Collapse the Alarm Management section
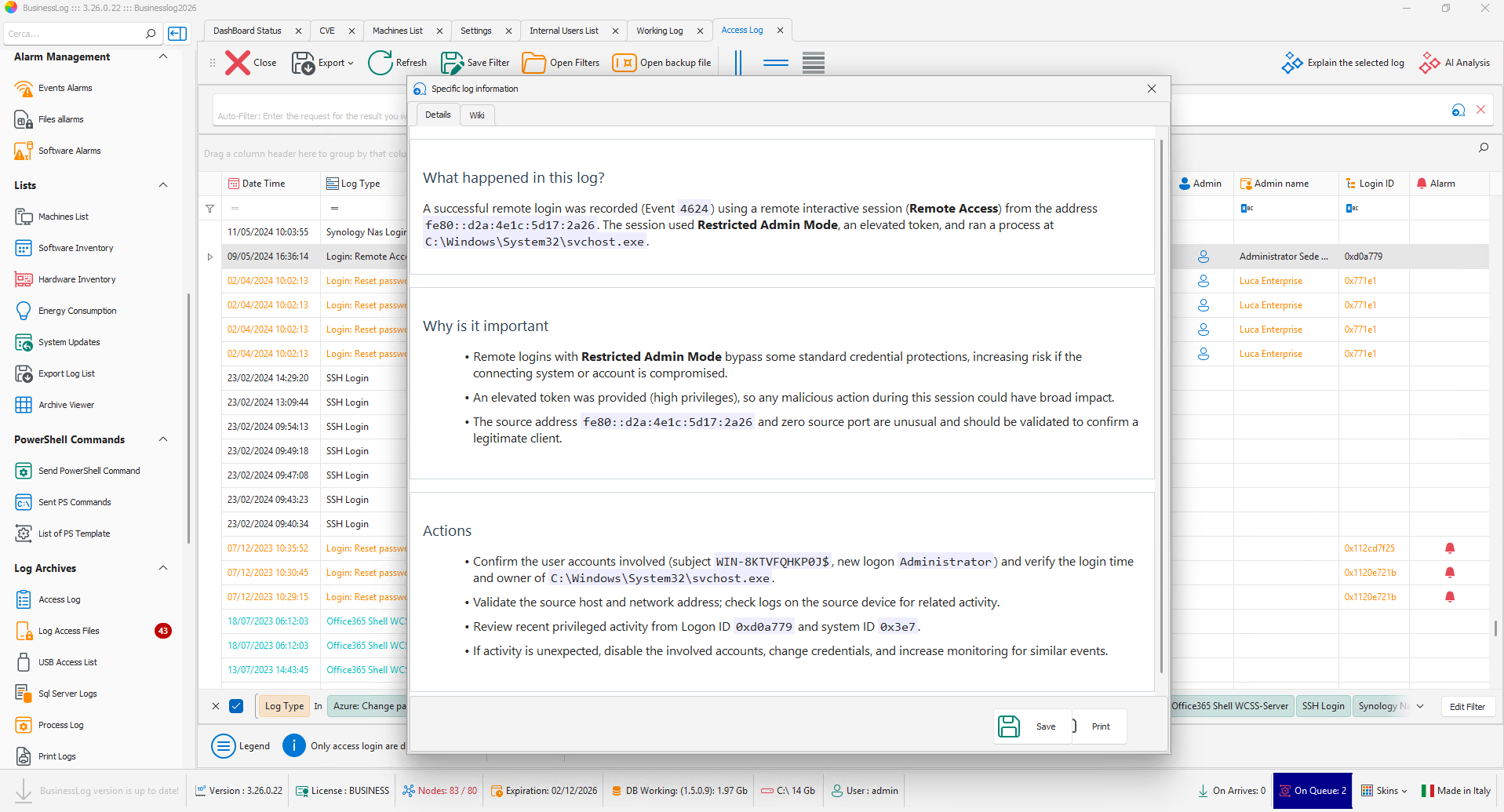 (x=163, y=56)
